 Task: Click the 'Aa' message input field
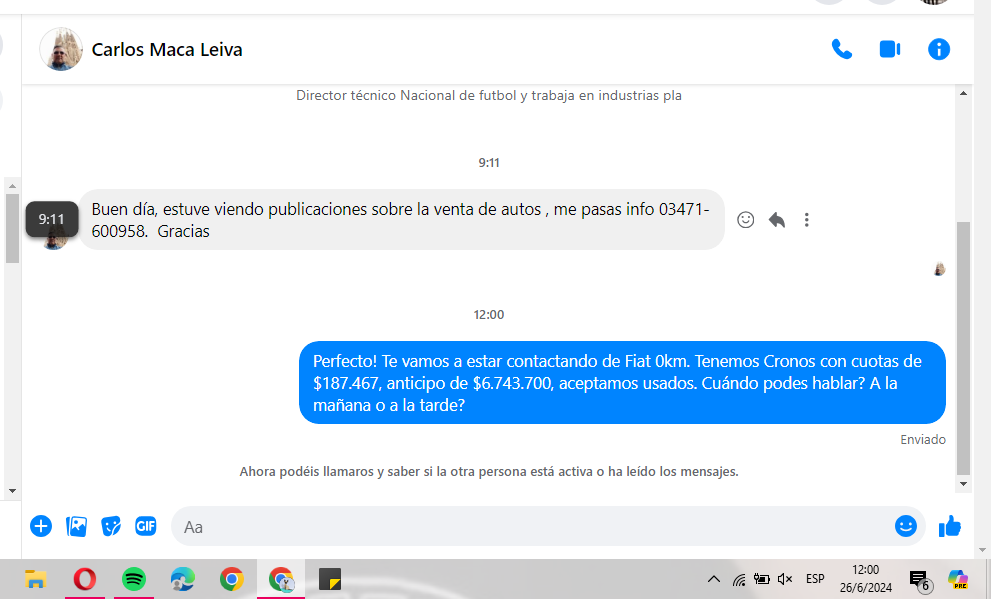click(530, 526)
